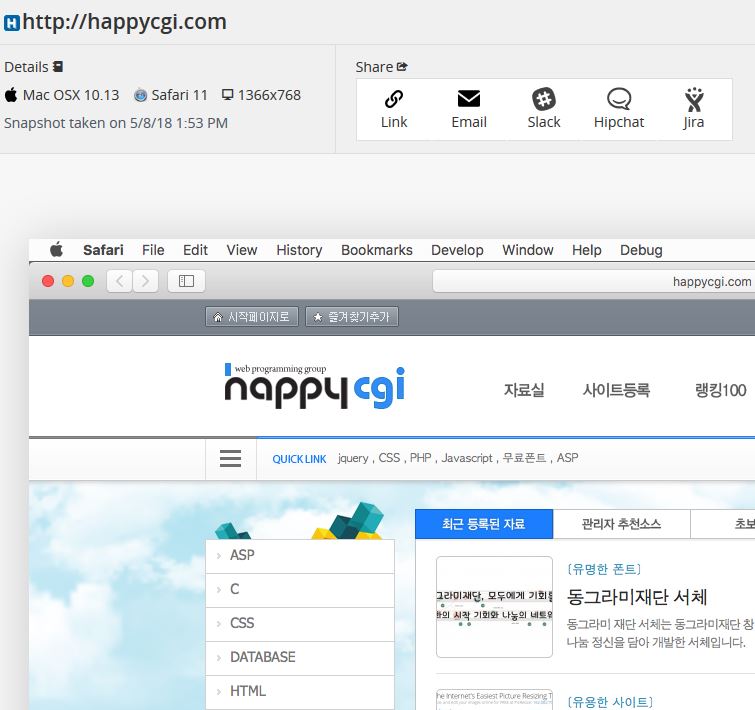Click the jquery quick link
This screenshot has width=755, height=710.
(x=352, y=458)
